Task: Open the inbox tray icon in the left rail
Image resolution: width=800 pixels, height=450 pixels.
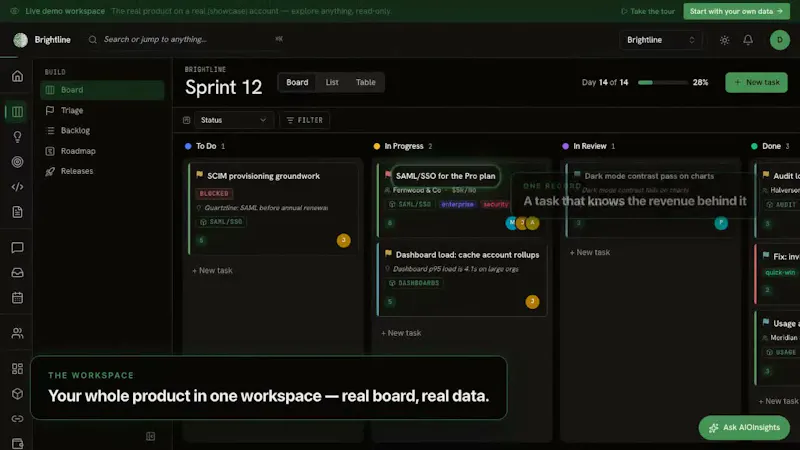Action: (17, 272)
